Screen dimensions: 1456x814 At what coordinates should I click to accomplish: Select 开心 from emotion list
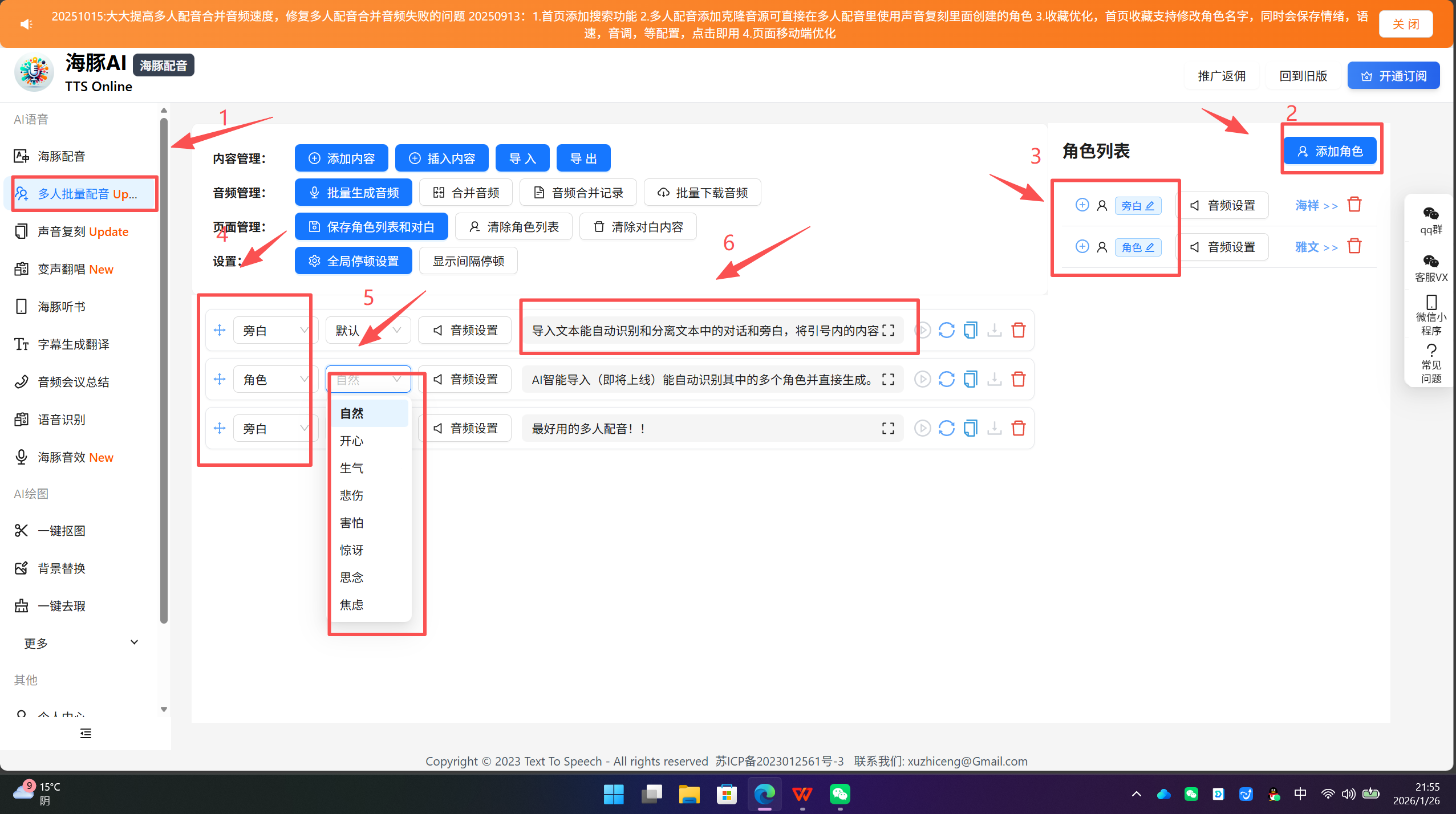[352, 441]
